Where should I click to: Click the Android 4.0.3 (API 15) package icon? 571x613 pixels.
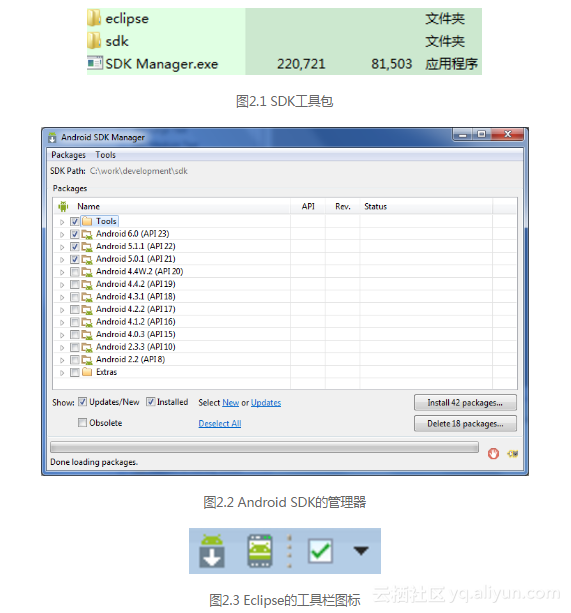87,335
